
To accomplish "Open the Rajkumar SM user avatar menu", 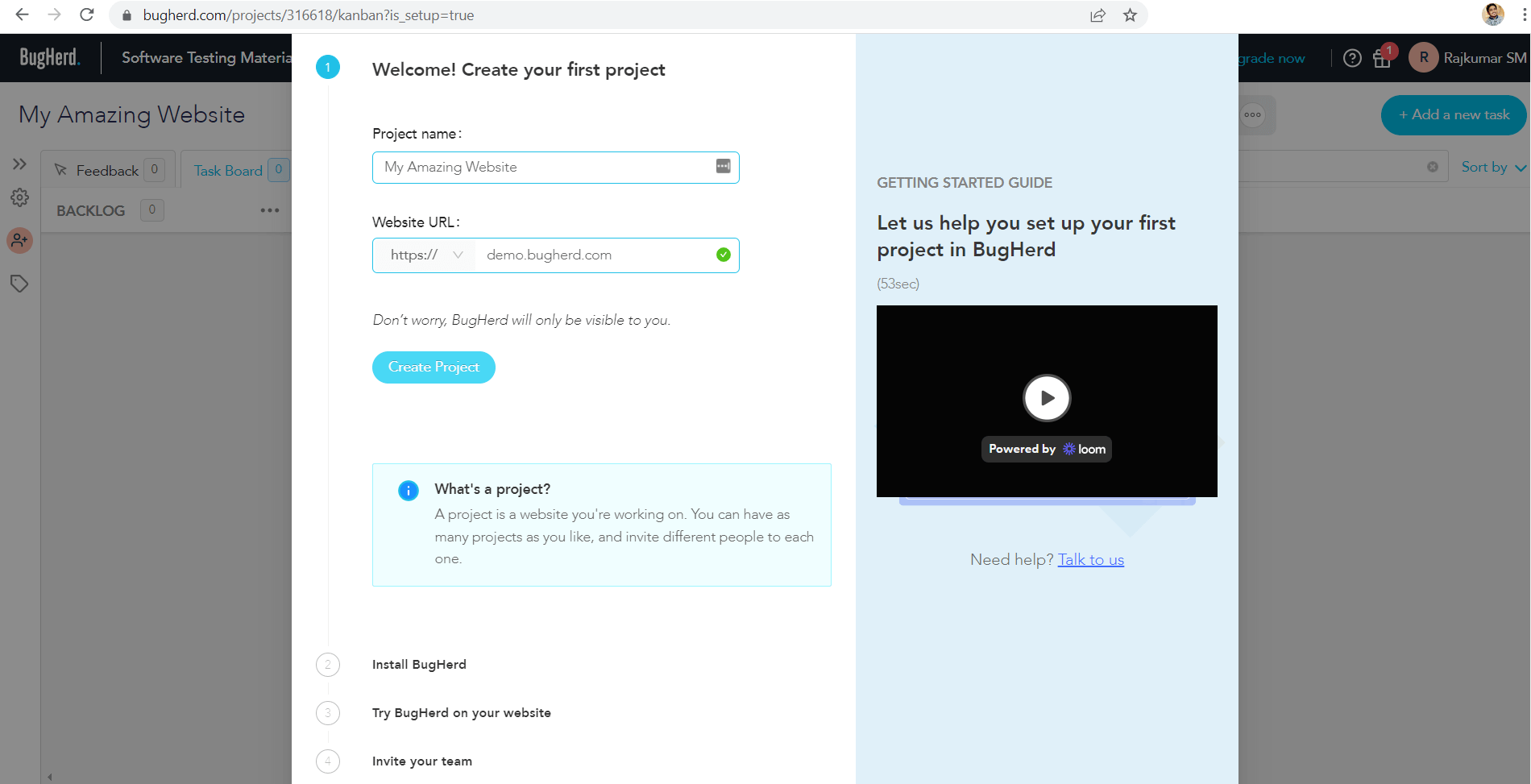I will tap(1424, 57).
